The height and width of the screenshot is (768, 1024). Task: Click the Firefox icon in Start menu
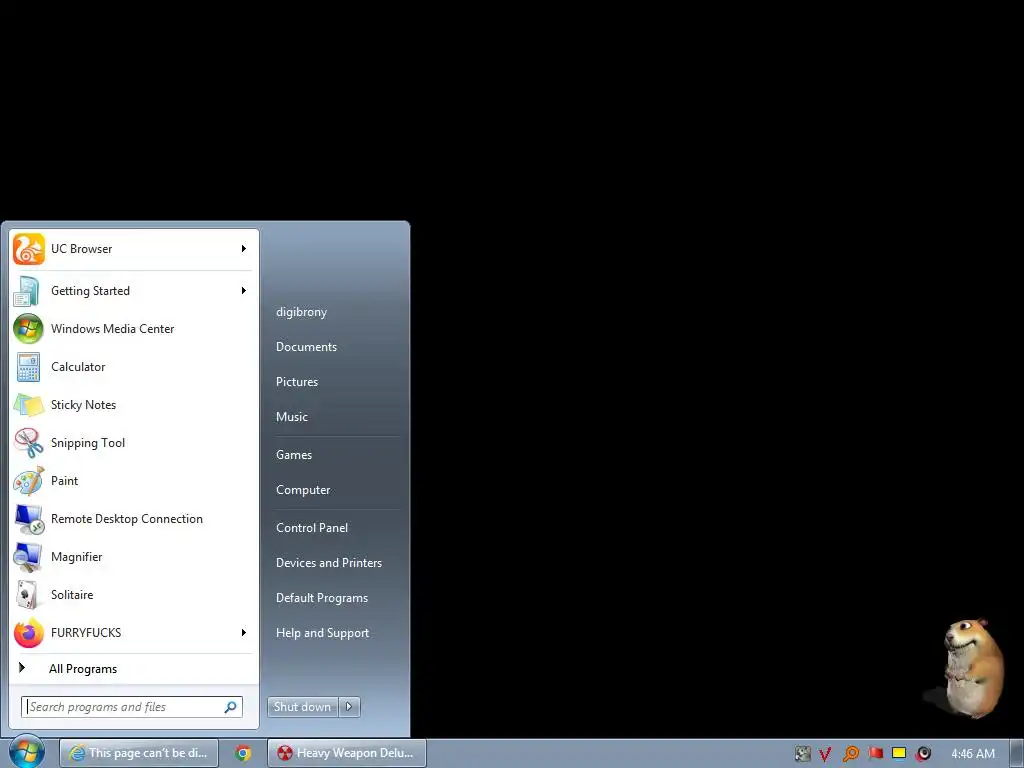pyautogui.click(x=28, y=633)
